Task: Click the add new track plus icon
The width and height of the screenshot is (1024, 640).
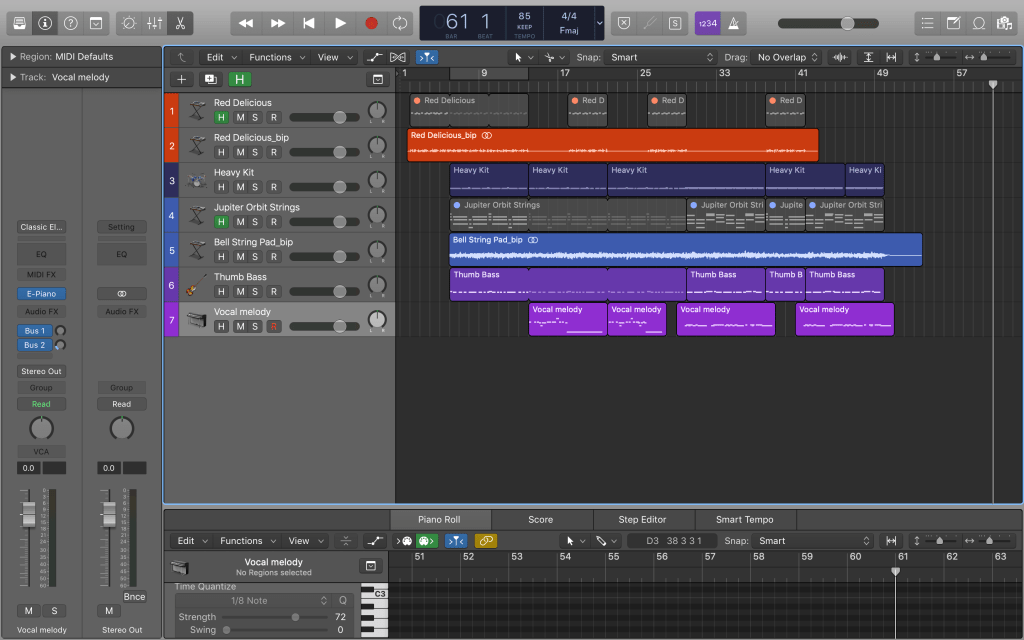Action: 181,79
